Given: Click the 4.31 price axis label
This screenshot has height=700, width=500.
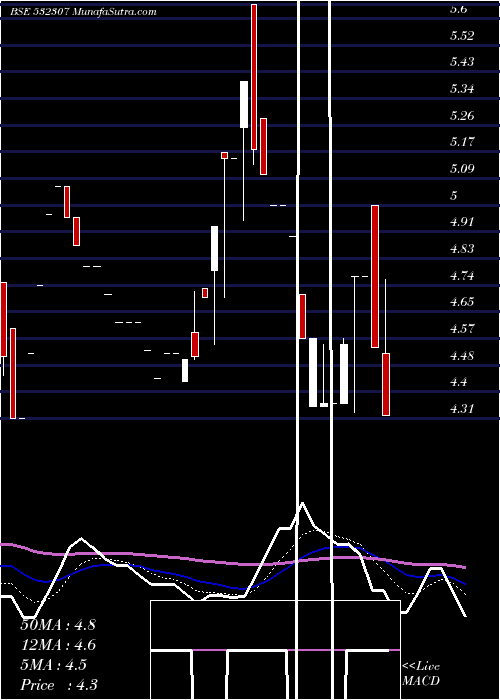Looking at the screenshot, I should pyautogui.click(x=462, y=408).
